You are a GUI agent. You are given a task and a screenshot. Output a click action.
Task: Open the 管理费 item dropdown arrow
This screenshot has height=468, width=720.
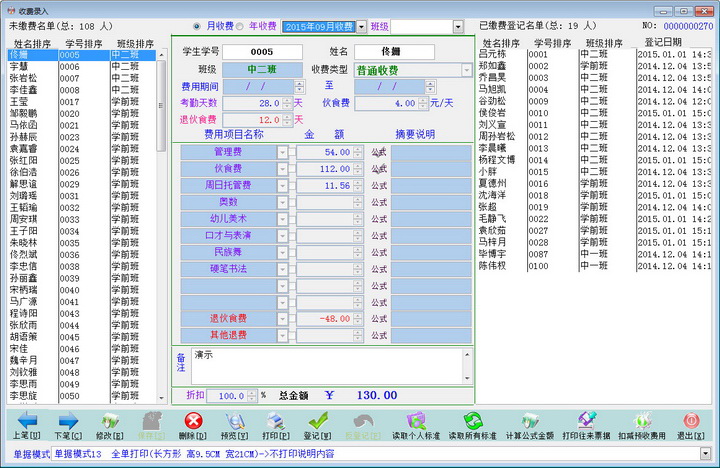[282, 152]
